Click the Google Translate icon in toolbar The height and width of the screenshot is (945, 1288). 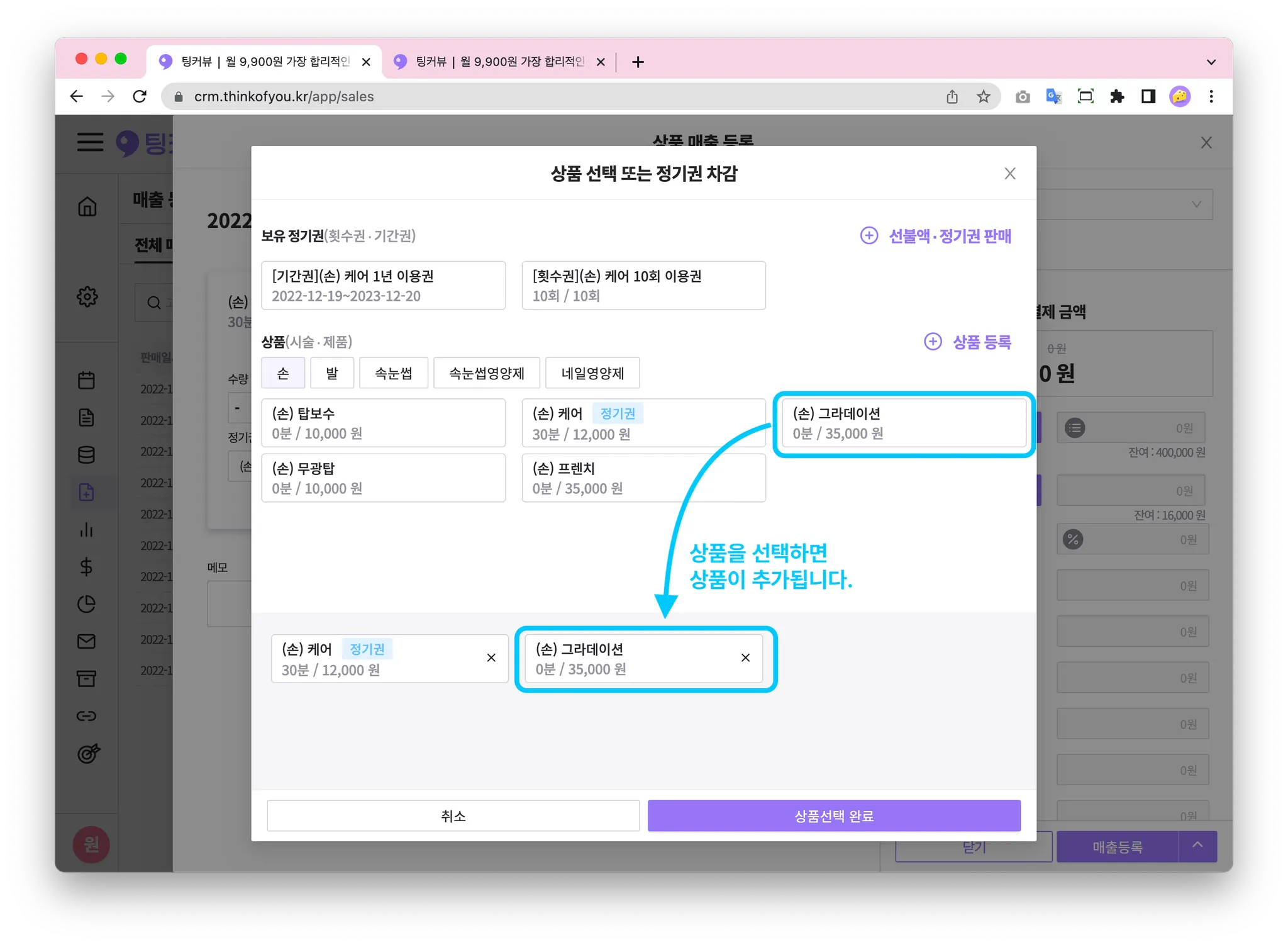(1053, 96)
